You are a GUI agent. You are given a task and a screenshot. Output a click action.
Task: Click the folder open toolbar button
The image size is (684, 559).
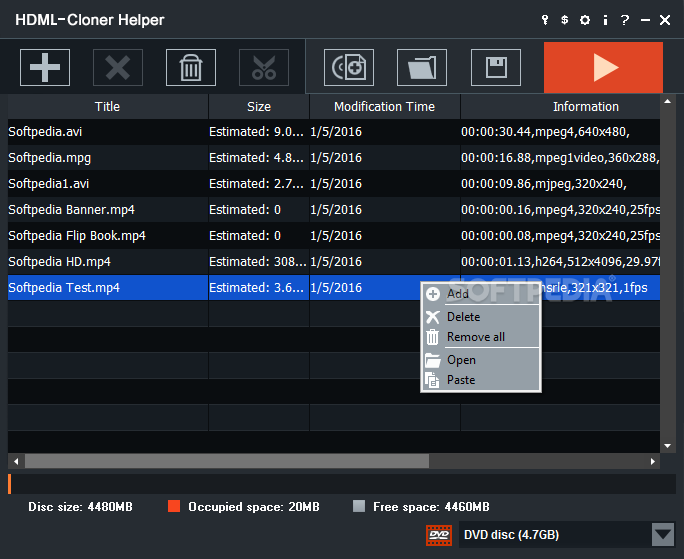422,67
